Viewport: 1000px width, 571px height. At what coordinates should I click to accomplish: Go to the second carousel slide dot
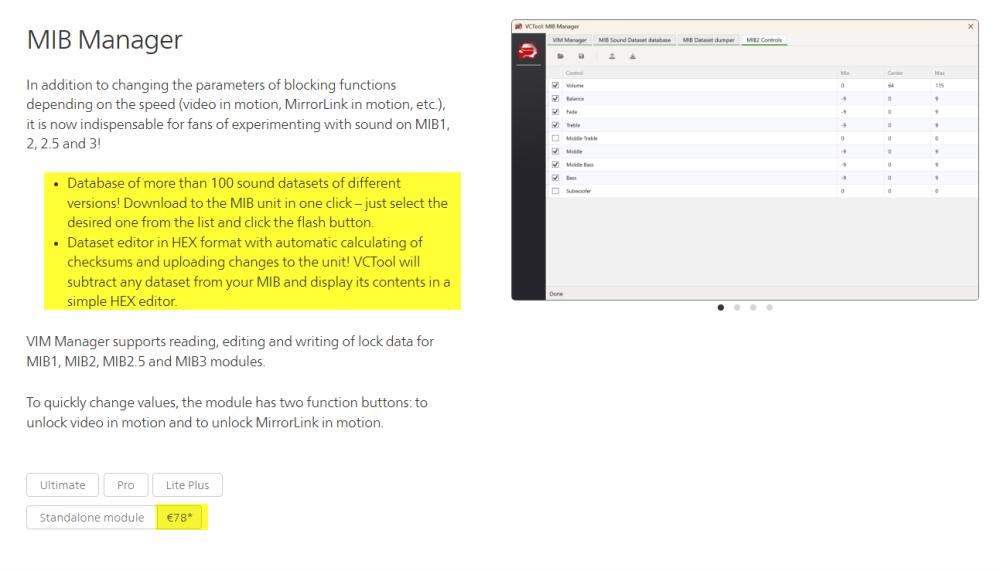[x=737, y=308]
